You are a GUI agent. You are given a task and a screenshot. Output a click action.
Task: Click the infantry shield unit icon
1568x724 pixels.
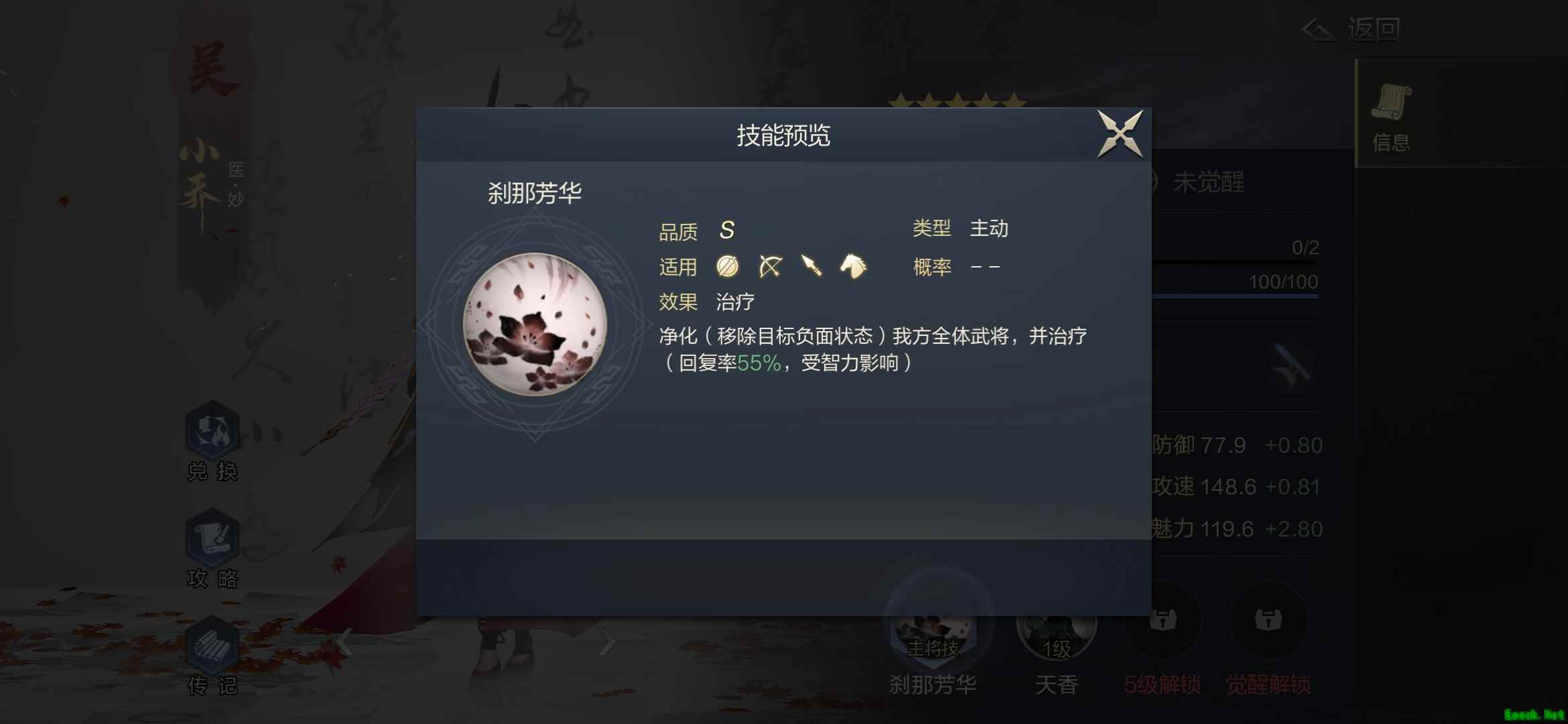point(727,266)
